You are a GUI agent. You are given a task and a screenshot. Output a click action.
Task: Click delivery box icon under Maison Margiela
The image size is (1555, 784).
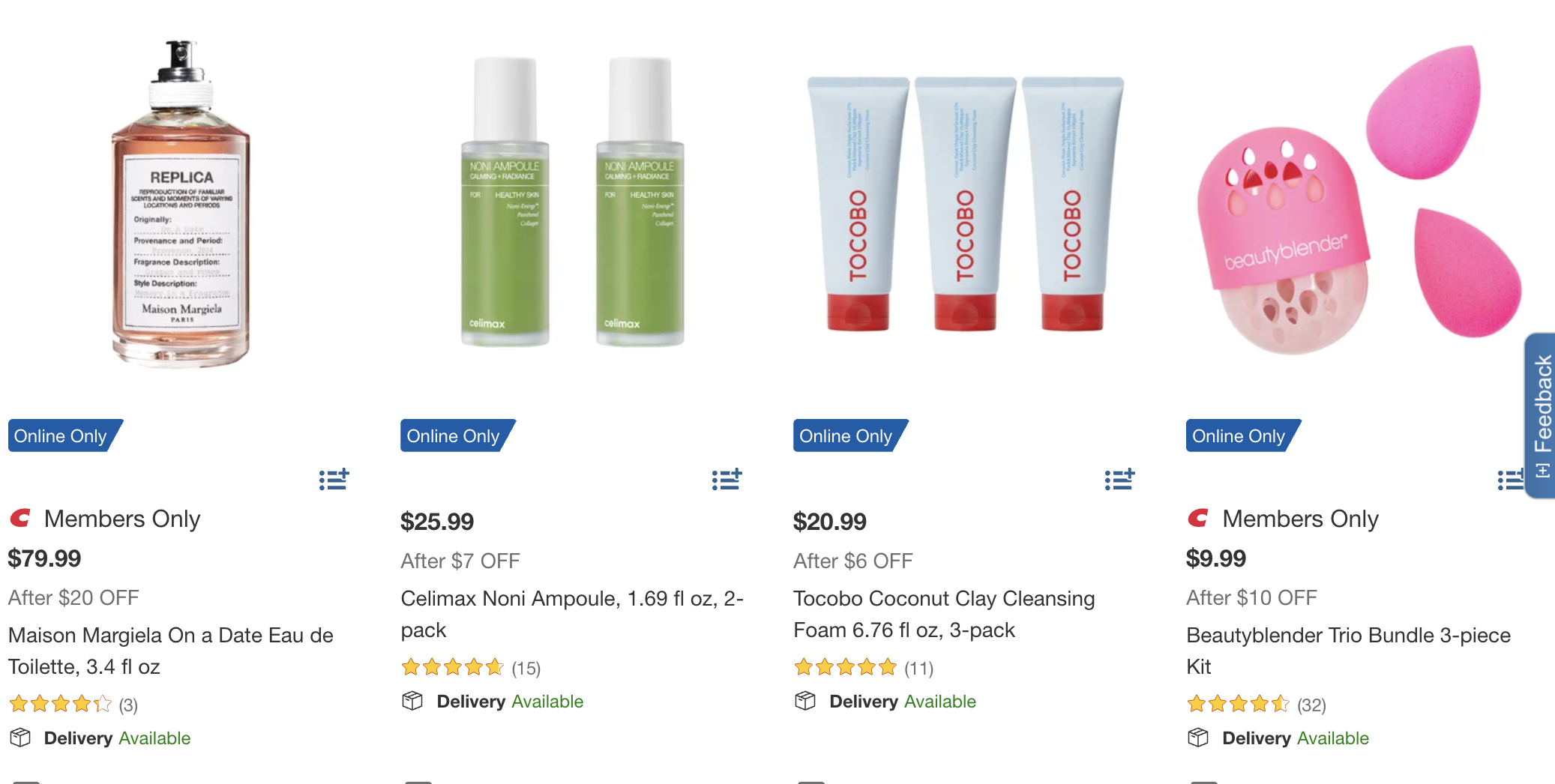tap(20, 738)
